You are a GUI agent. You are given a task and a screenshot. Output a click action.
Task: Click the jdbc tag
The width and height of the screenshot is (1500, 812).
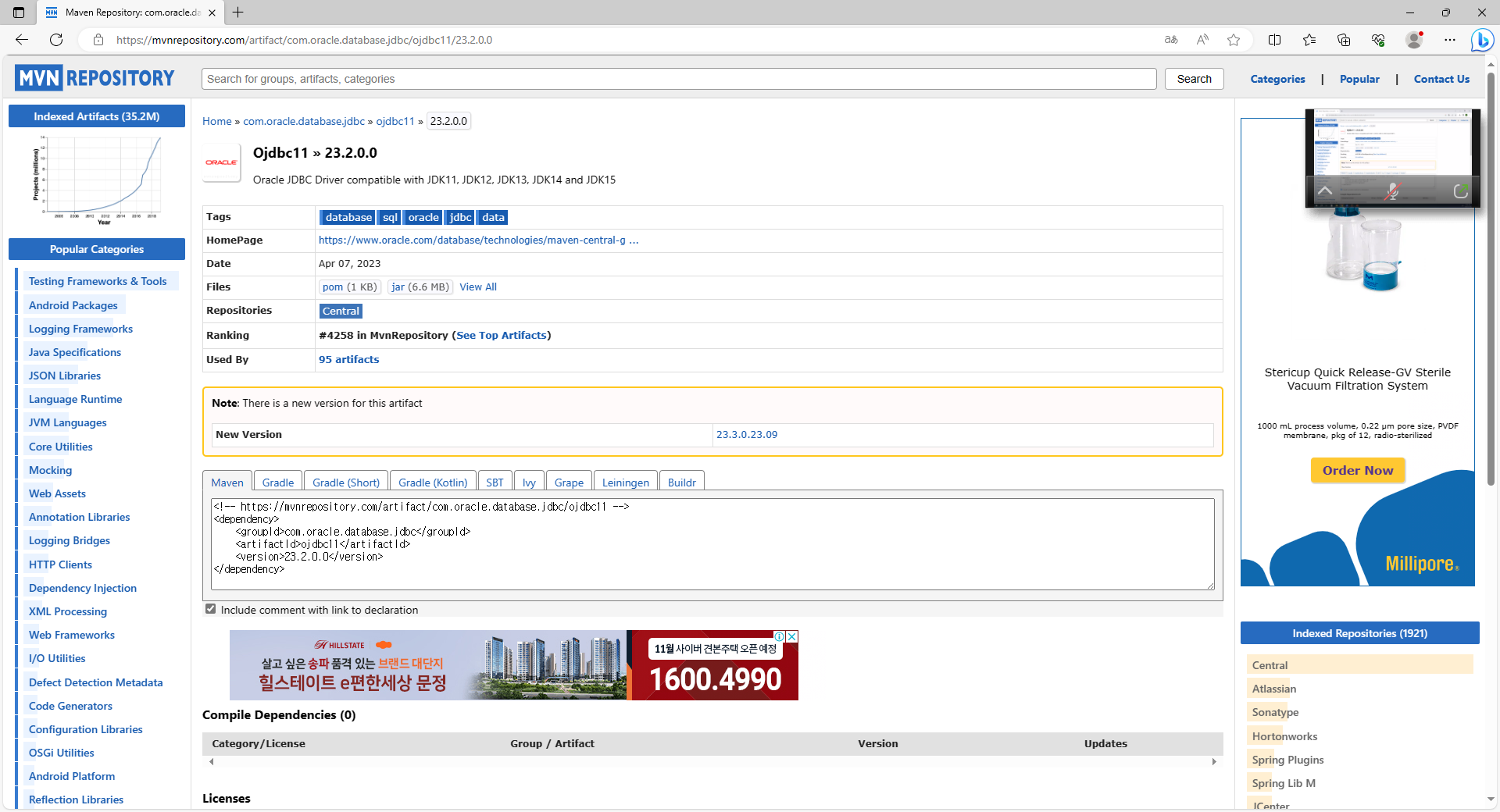click(x=460, y=217)
